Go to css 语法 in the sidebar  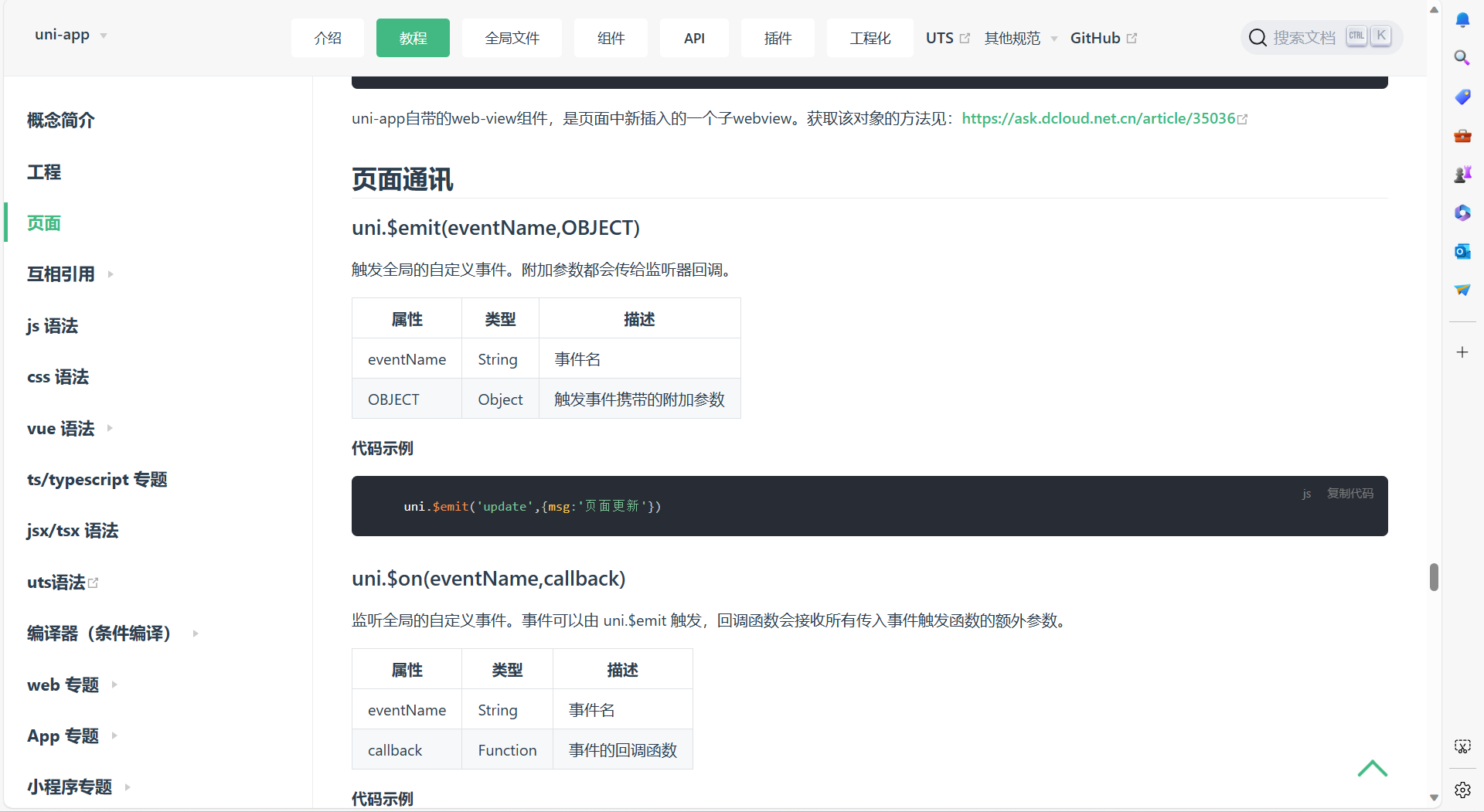point(58,377)
